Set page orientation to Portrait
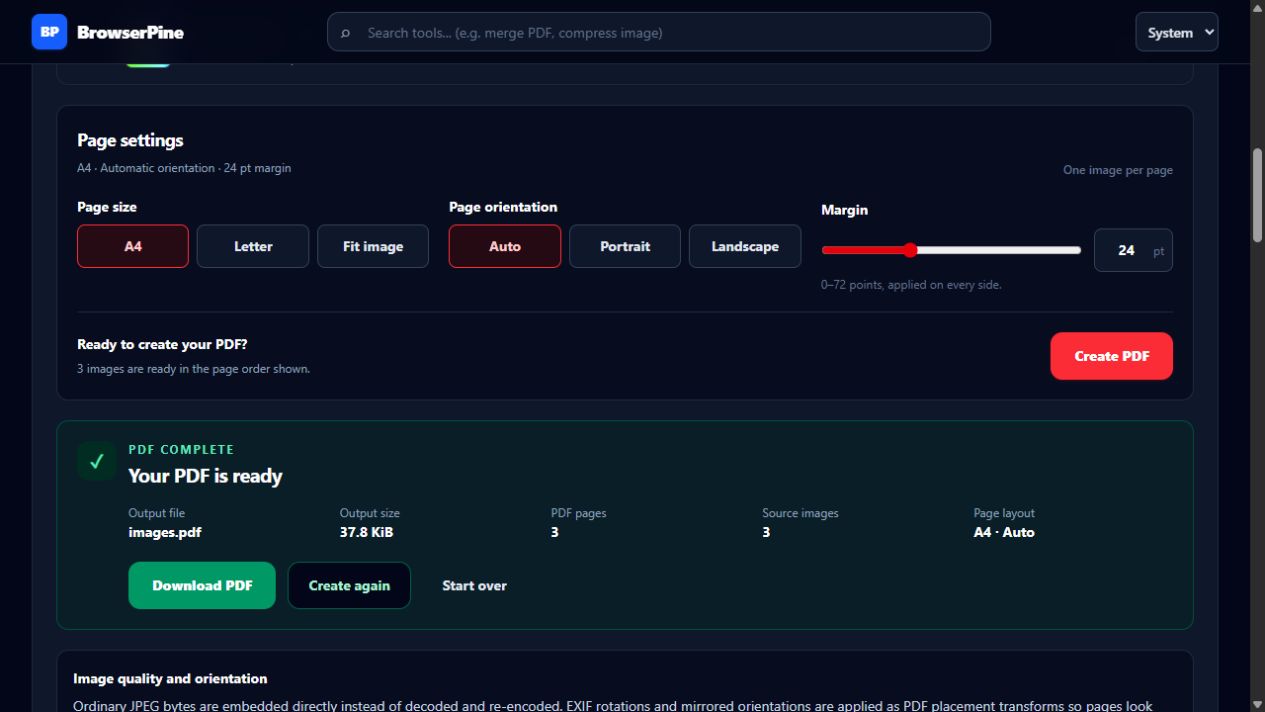Image resolution: width=1265 pixels, height=712 pixels. tap(625, 246)
